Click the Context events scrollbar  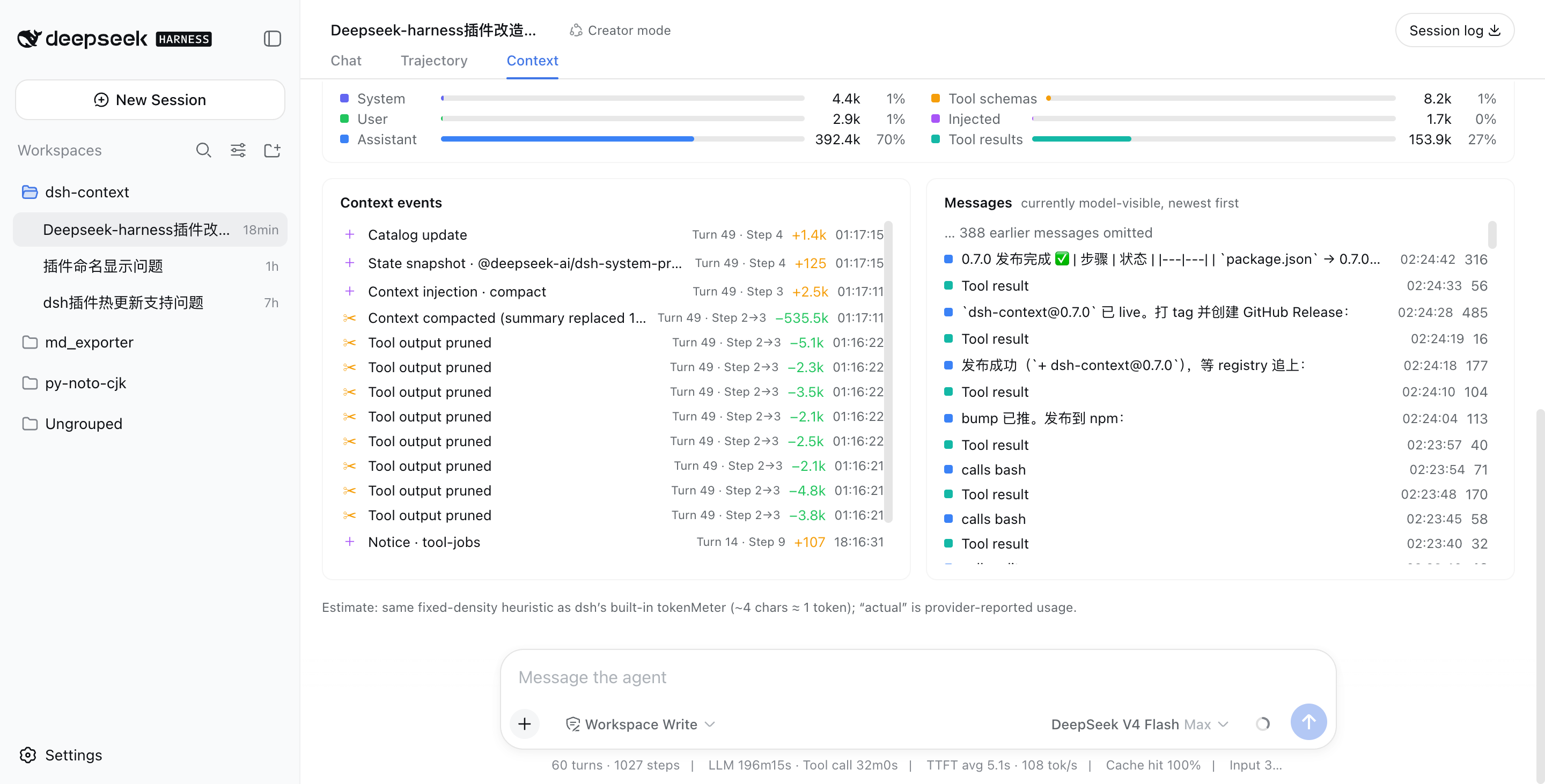pyautogui.click(x=888, y=372)
